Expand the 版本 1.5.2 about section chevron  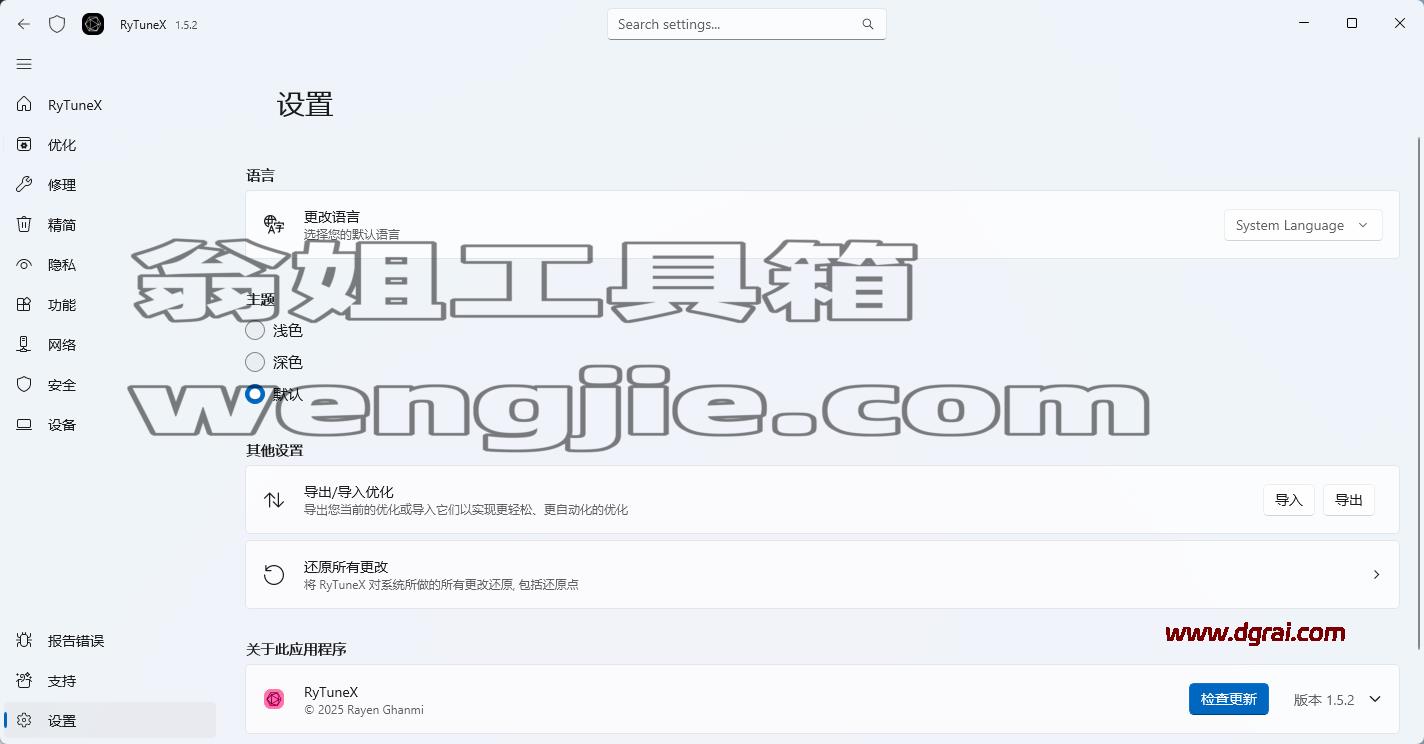click(x=1375, y=699)
